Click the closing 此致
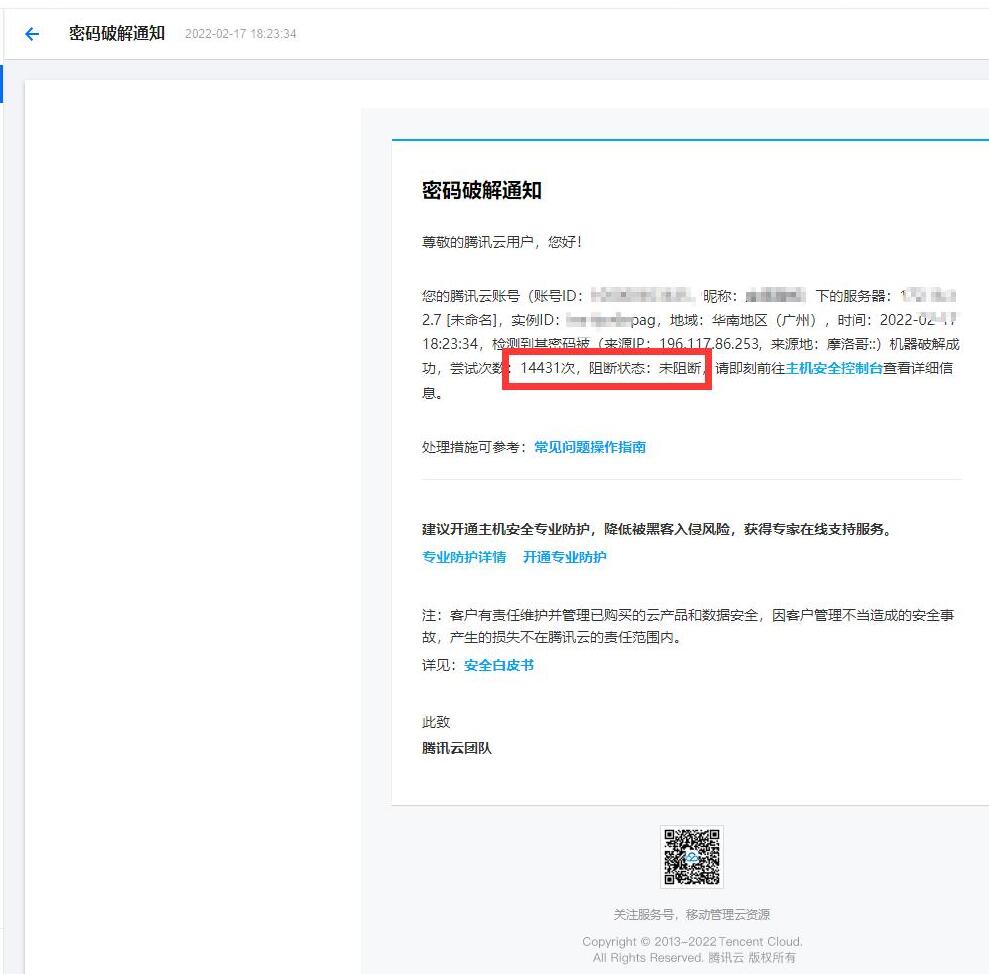 tap(436, 722)
